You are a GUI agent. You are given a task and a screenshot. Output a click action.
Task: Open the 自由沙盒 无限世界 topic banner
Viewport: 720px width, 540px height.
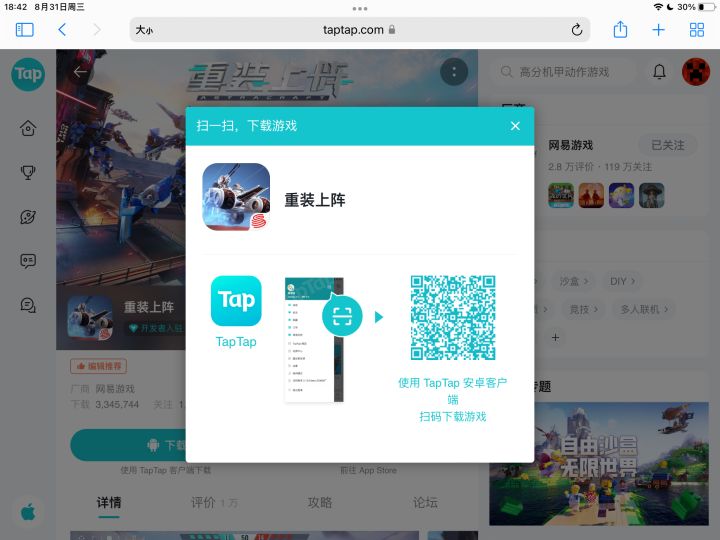(599, 464)
